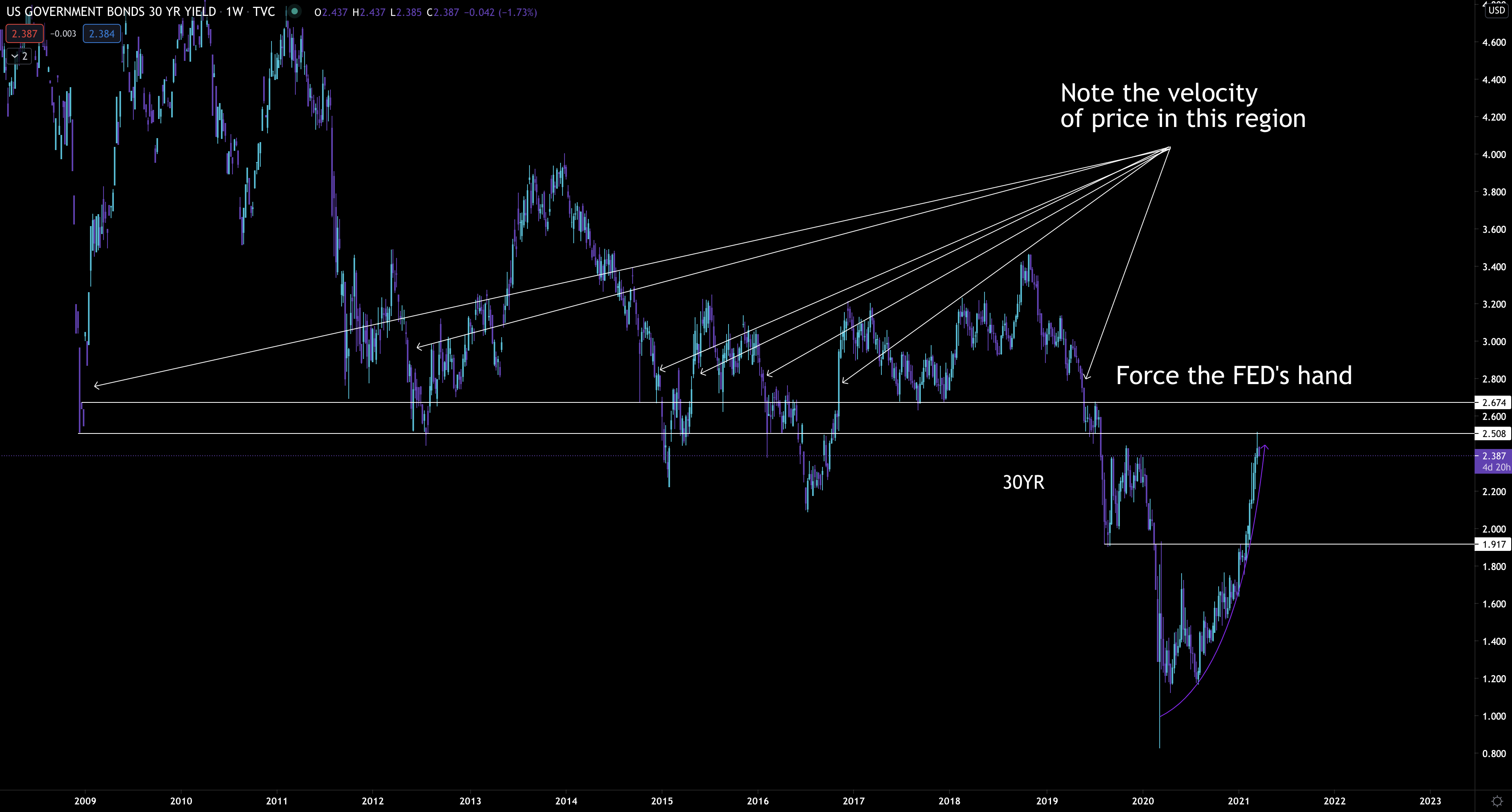Click the red sell price 2.387
The height and width of the screenshot is (812, 1512).
tap(24, 33)
